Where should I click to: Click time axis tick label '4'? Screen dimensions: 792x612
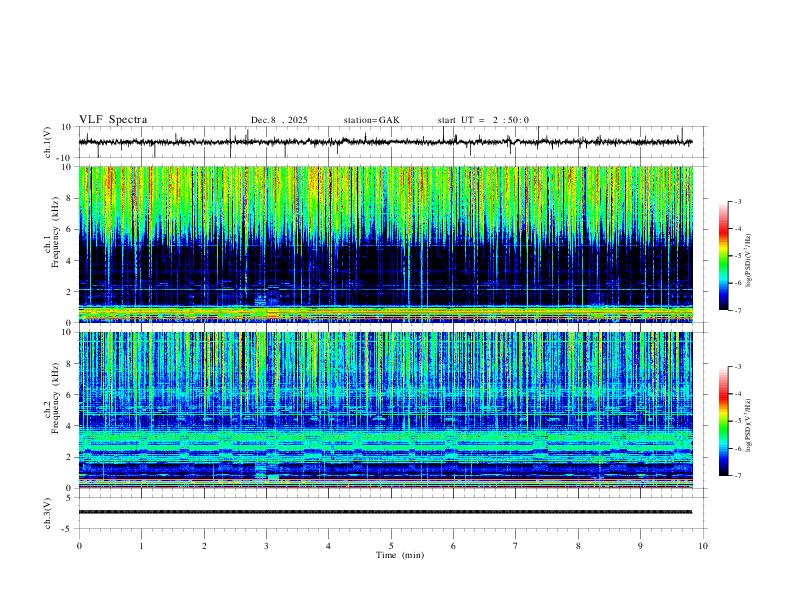click(329, 546)
